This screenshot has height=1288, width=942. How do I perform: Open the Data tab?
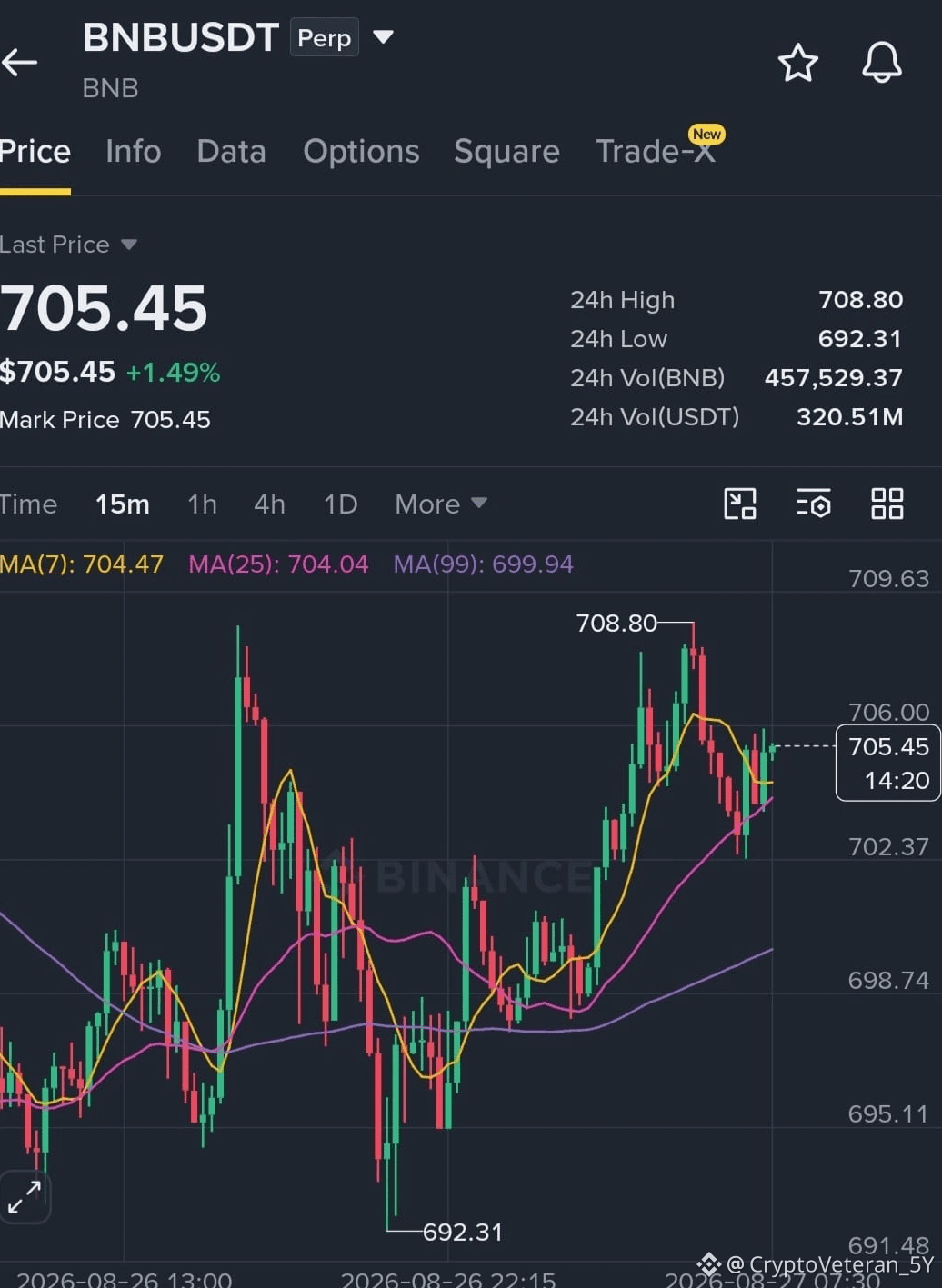coord(232,151)
